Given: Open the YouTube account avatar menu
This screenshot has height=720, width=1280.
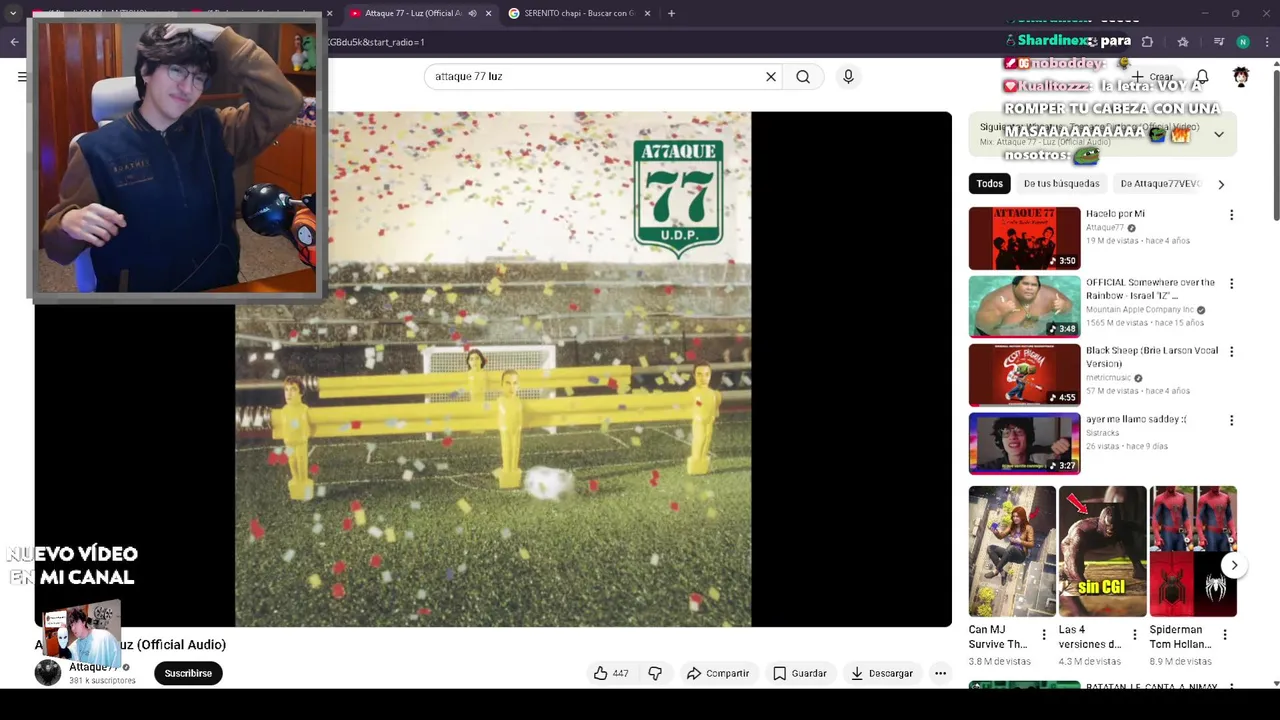Looking at the screenshot, I should pyautogui.click(x=1241, y=77).
